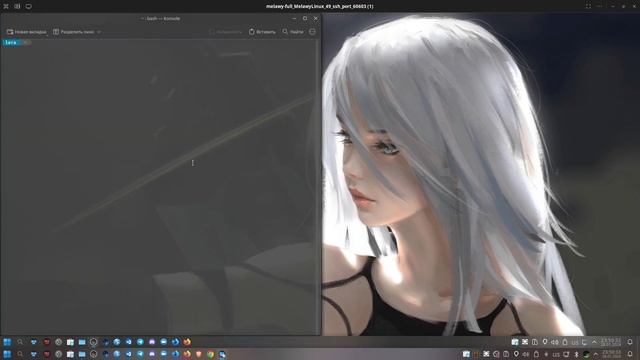Open volume control in lower system tray
Image resolution: width=640 pixels, height=360 pixels.
coord(525,354)
